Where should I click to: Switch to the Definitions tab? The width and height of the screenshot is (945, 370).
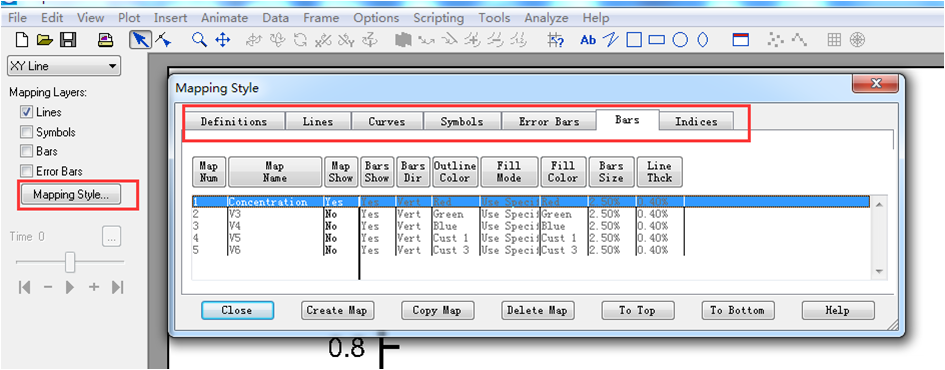tap(234, 121)
